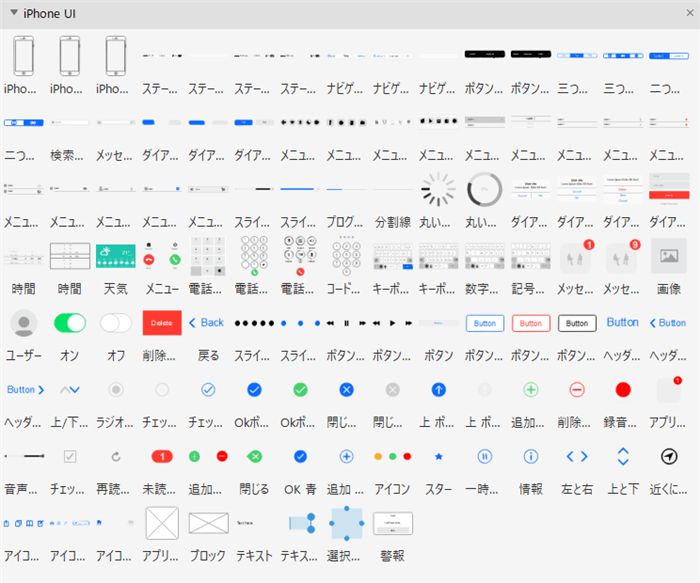Select the first iPhone frame shape
The height and width of the screenshot is (583, 700).
24,56
